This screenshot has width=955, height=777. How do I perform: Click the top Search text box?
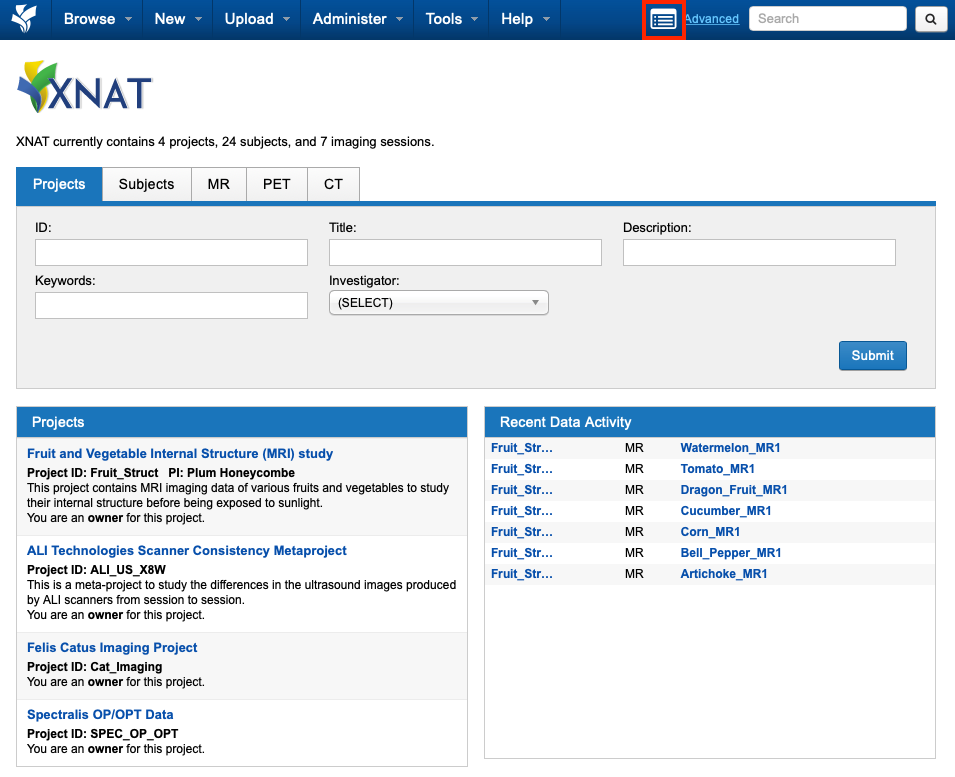pyautogui.click(x=827, y=19)
